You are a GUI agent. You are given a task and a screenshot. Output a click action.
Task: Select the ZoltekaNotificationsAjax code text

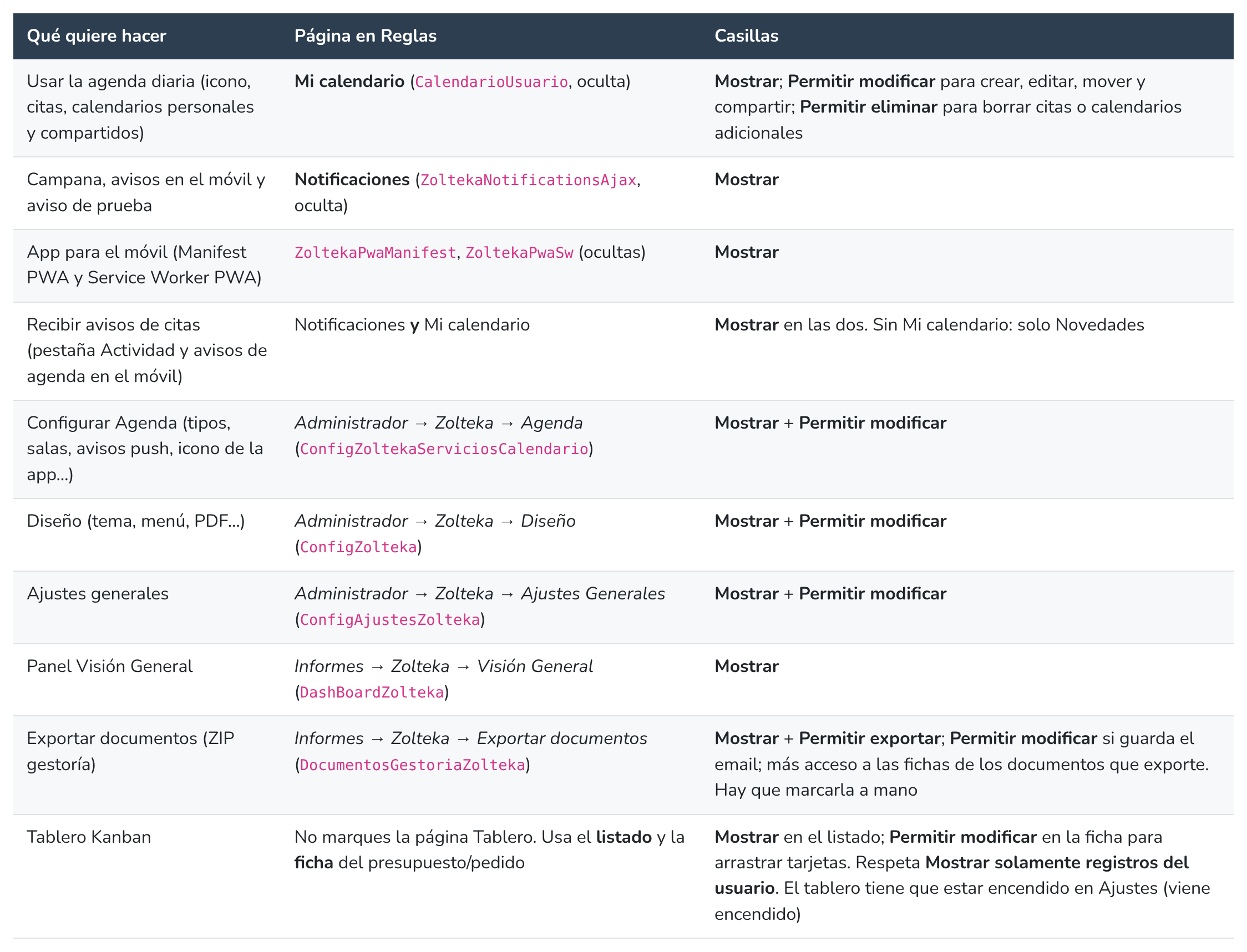[x=528, y=180]
